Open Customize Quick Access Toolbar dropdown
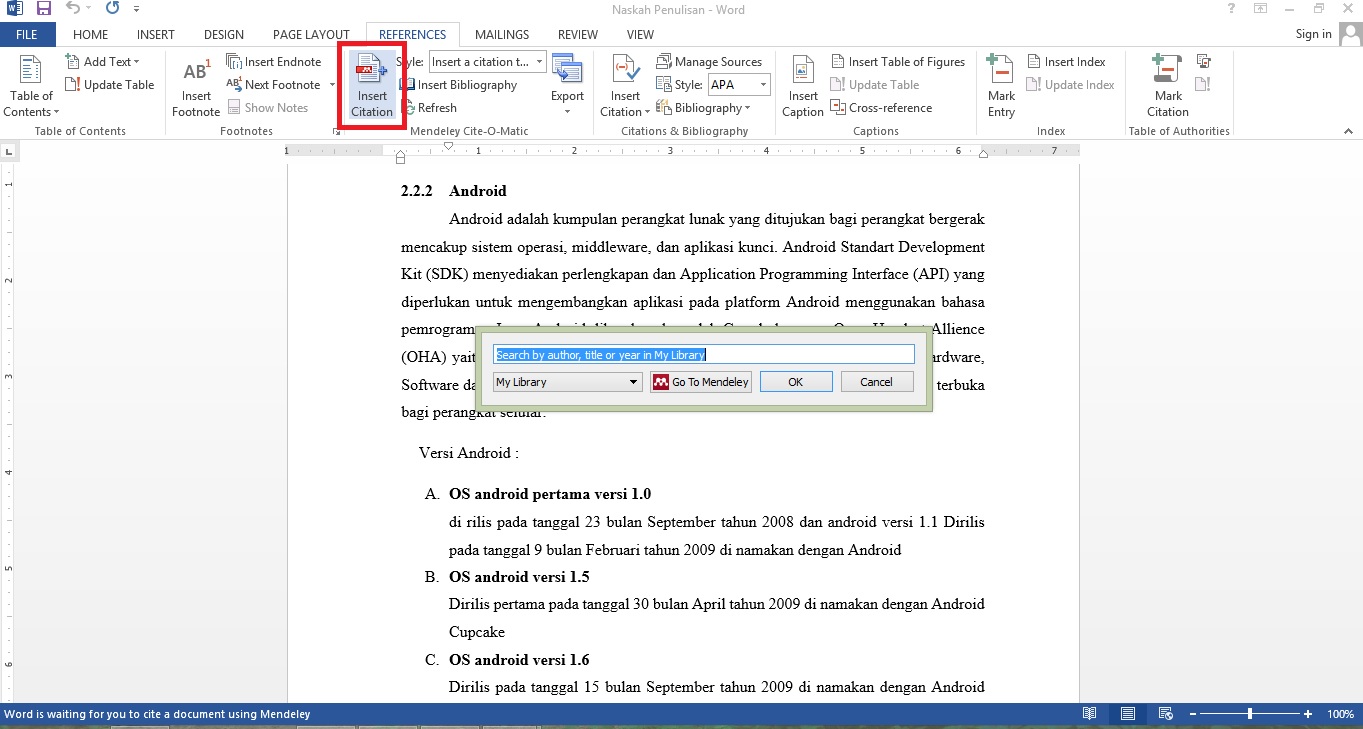The height and width of the screenshot is (729, 1363). pos(136,8)
